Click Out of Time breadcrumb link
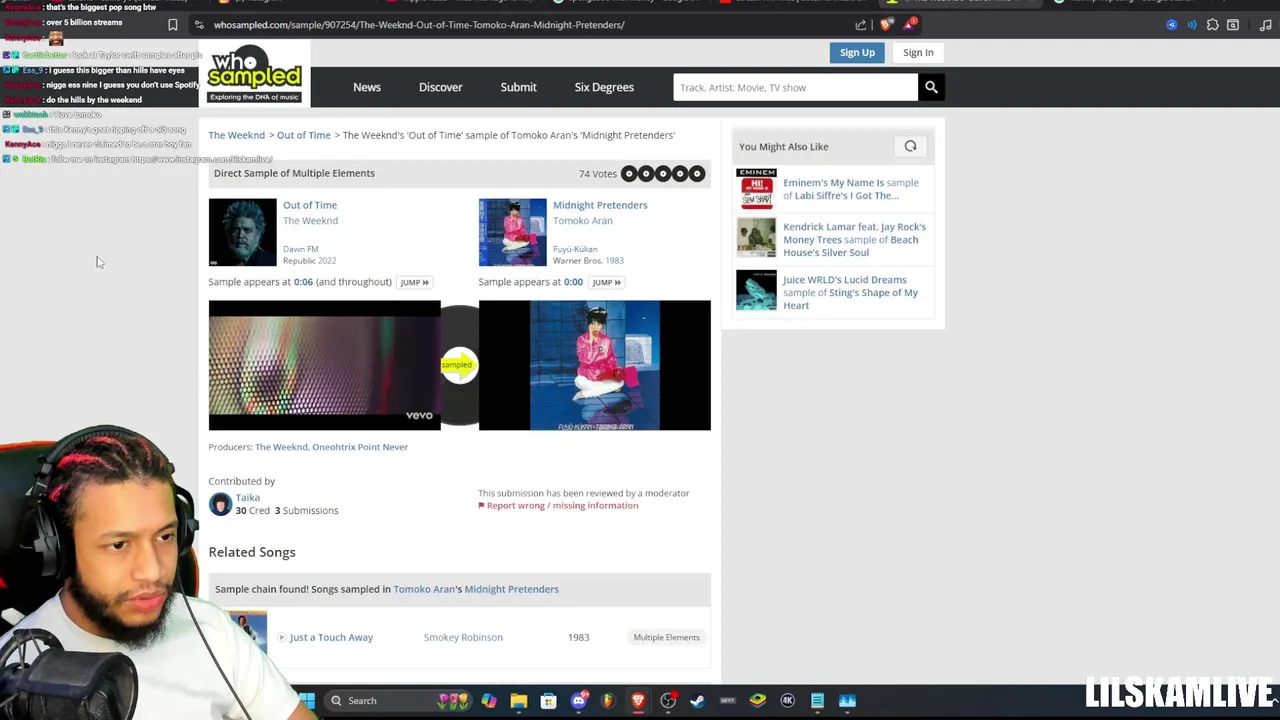This screenshot has height=720, width=1280. pos(304,135)
